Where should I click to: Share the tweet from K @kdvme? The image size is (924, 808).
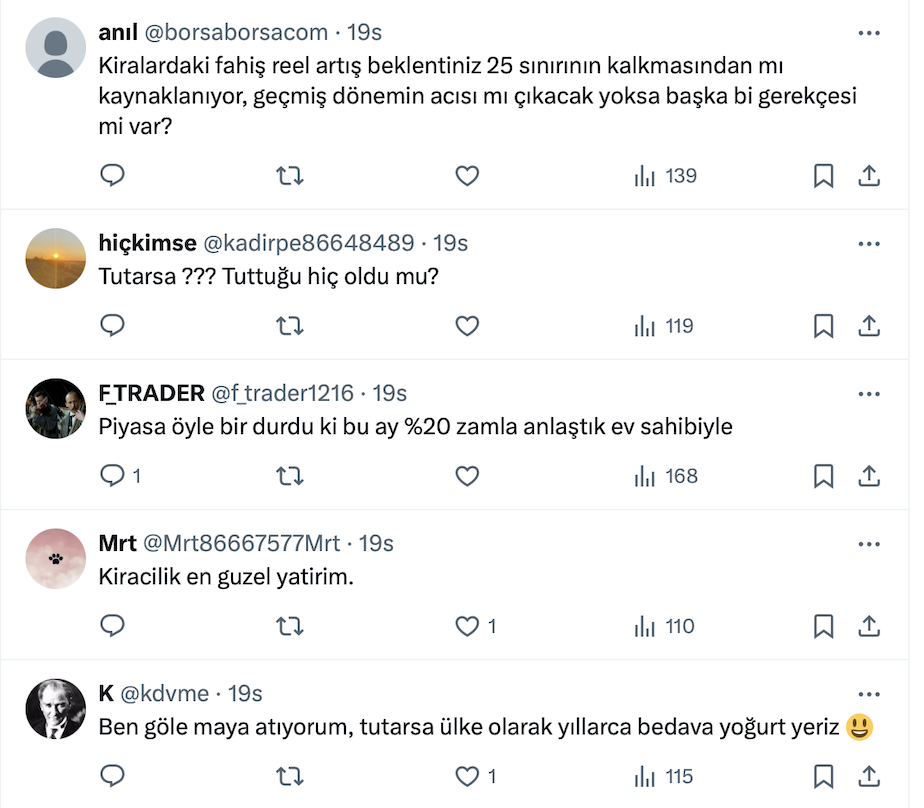pyautogui.click(x=869, y=776)
